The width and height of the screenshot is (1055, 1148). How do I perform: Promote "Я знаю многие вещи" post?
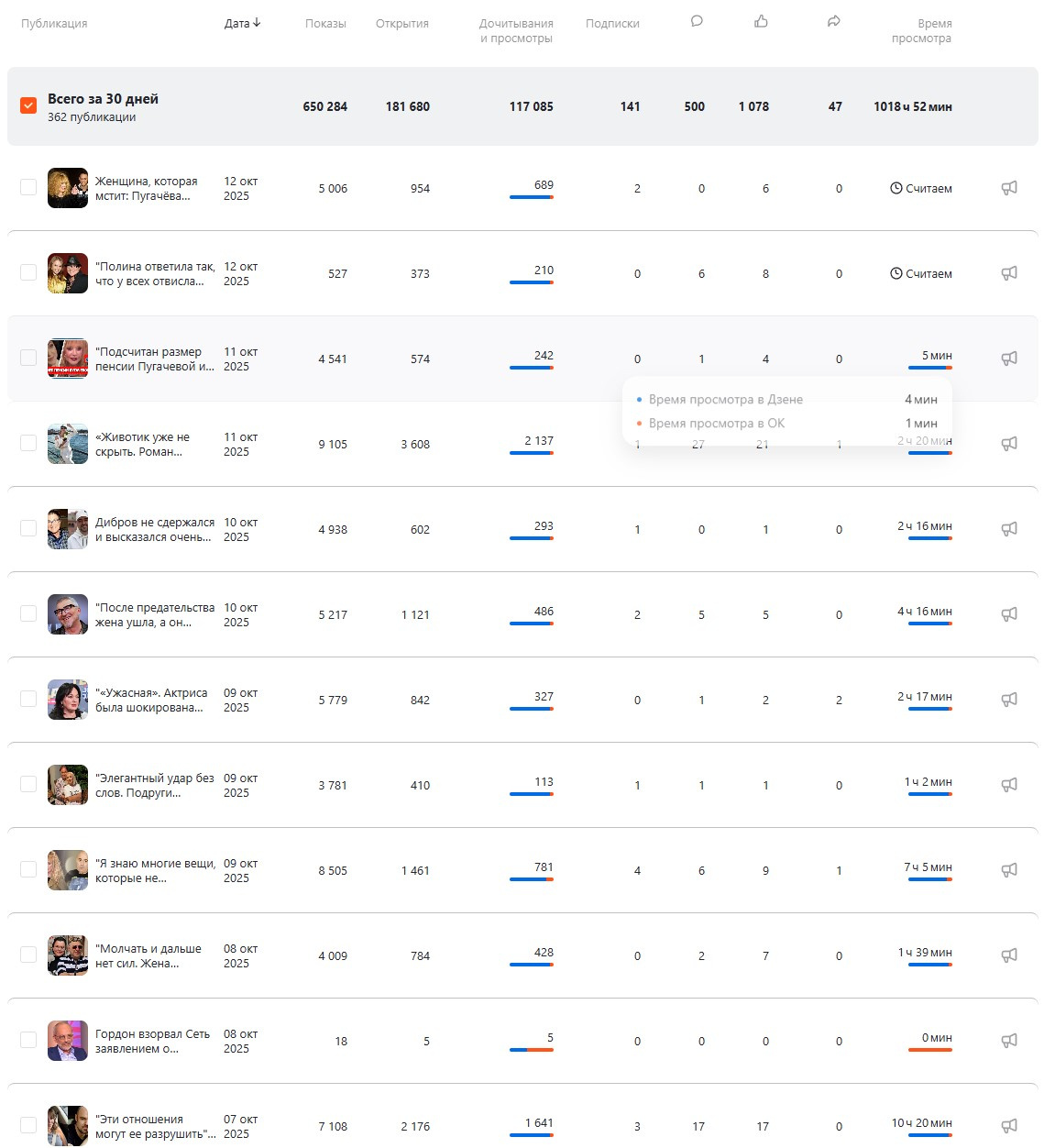click(x=1009, y=870)
